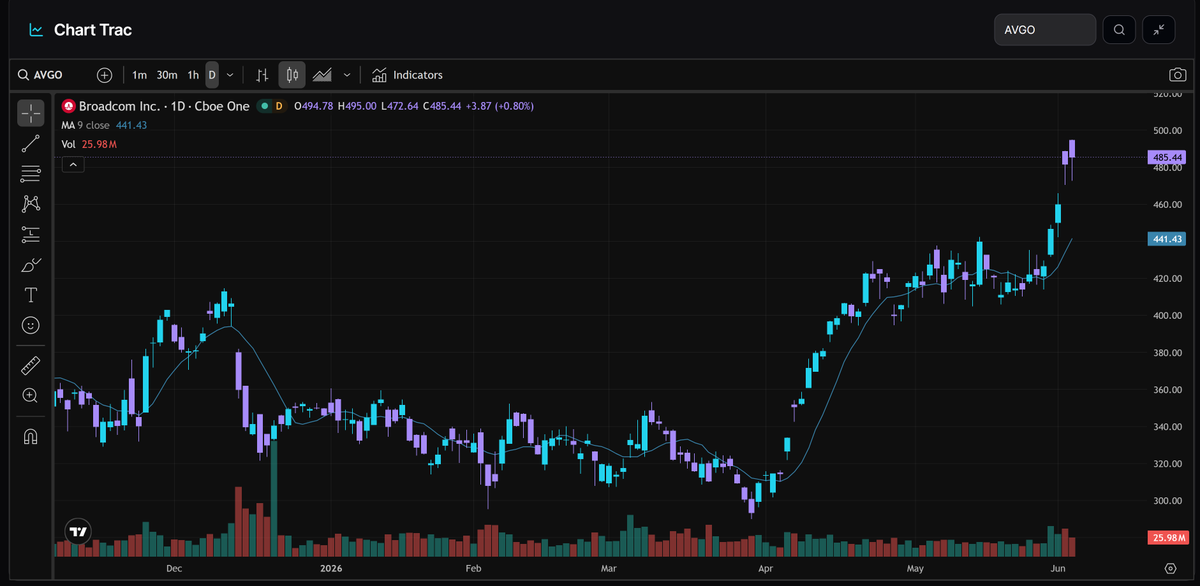The height and width of the screenshot is (586, 1200).
Task: Select the long position forecasting tool
Action: pyautogui.click(x=31, y=235)
